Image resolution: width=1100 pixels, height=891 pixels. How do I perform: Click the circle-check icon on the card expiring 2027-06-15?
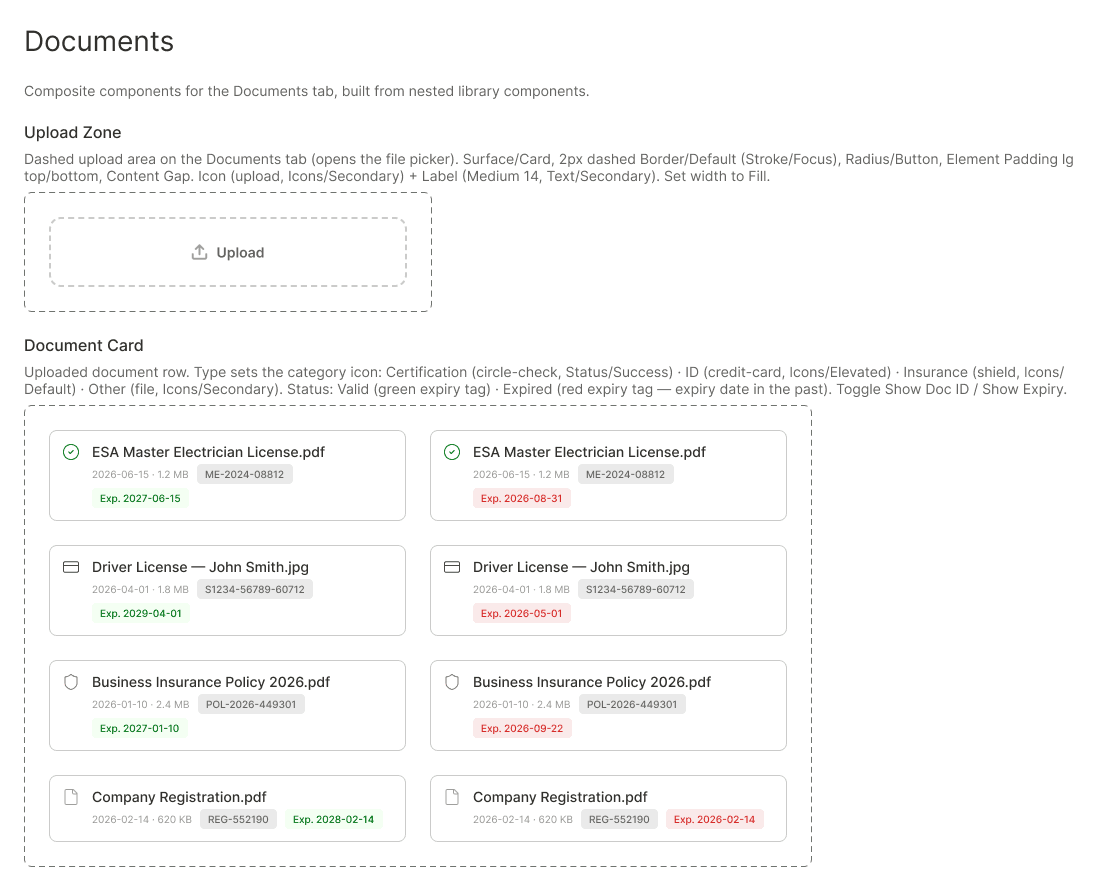pyautogui.click(x=71, y=453)
